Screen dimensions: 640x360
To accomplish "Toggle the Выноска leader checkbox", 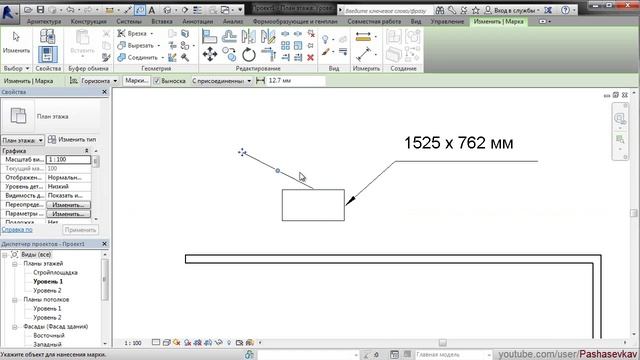I will pos(156,81).
